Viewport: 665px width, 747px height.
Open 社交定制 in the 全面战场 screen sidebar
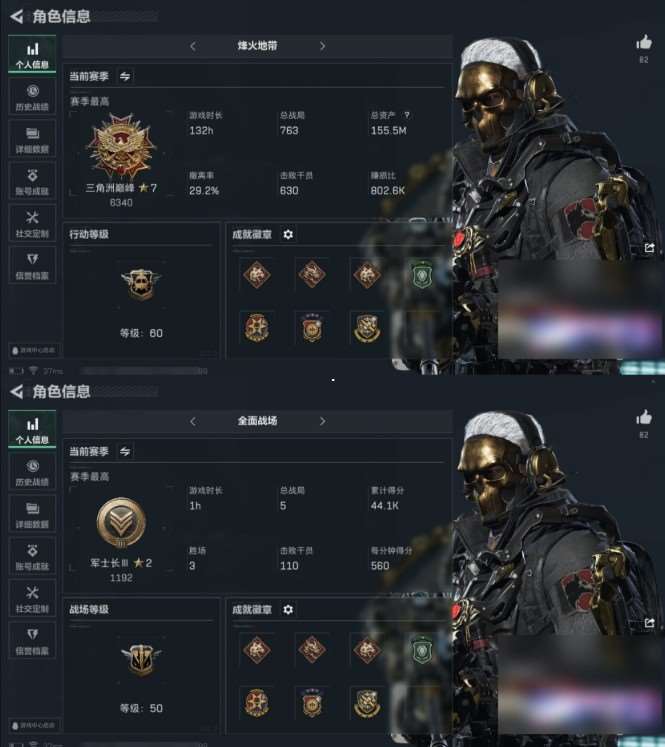[x=32, y=599]
